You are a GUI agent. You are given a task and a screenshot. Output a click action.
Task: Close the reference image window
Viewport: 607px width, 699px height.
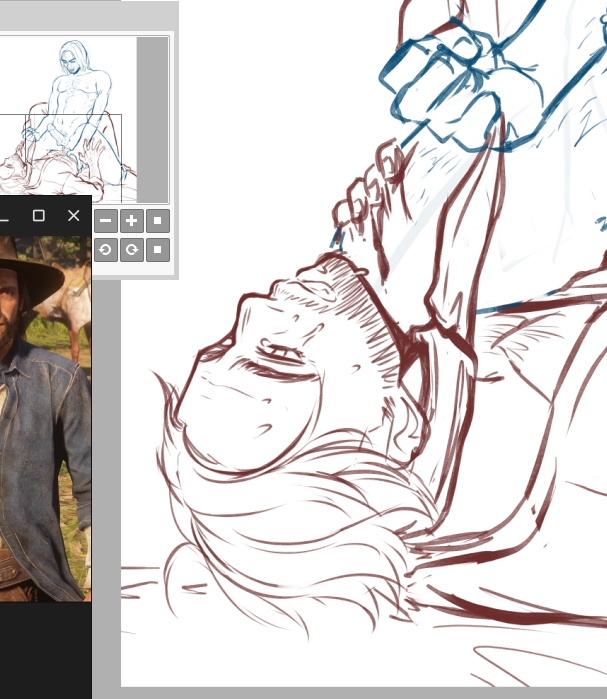click(73, 215)
